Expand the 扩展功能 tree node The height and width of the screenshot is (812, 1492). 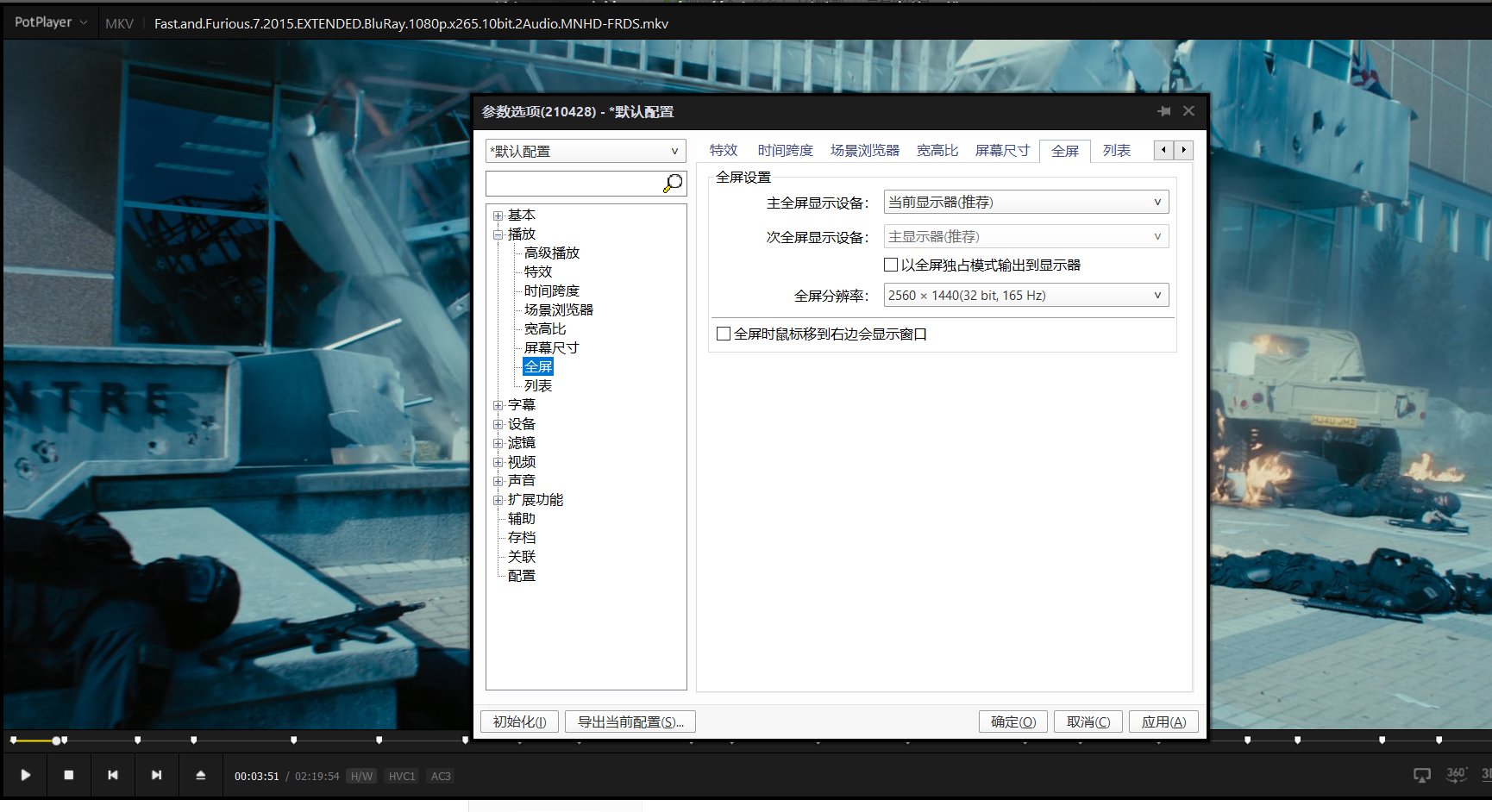point(498,500)
